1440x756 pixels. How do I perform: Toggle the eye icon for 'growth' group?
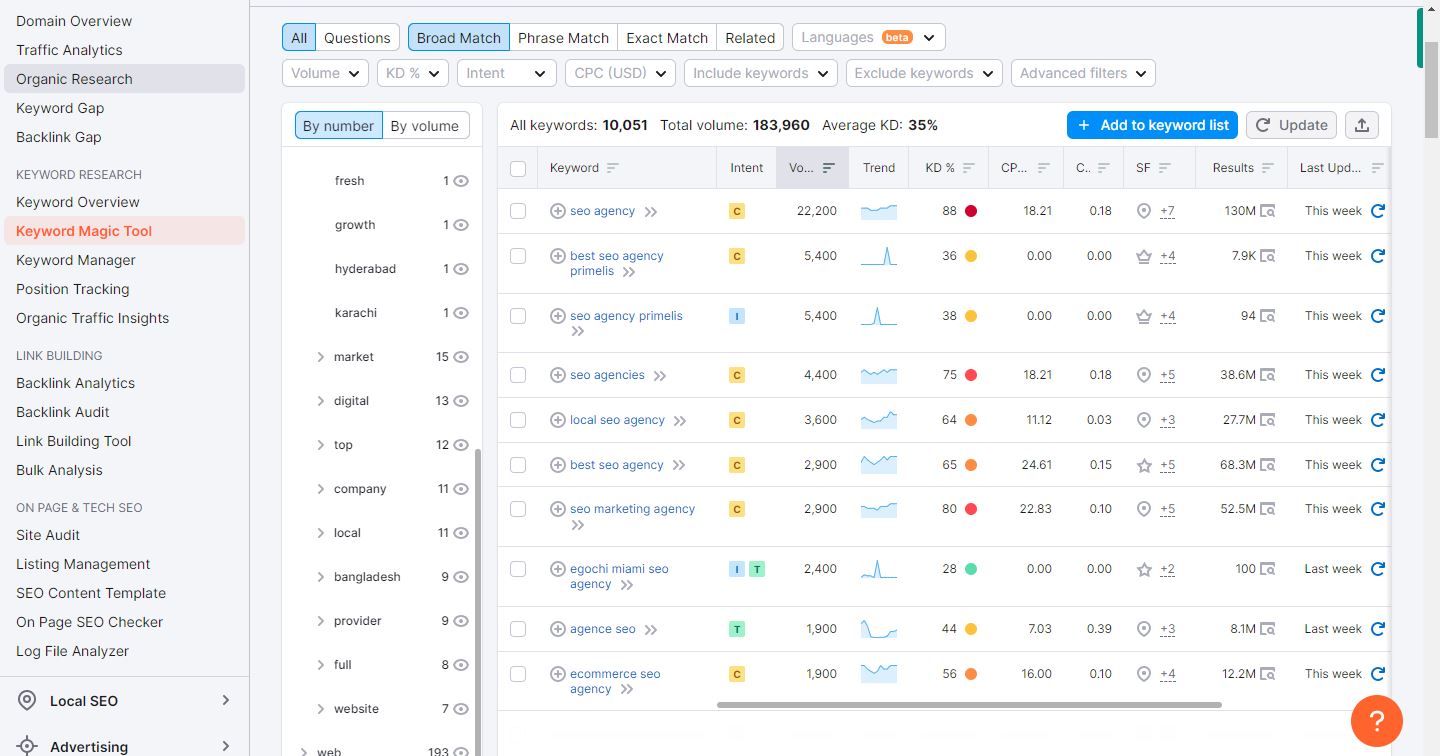[461, 225]
